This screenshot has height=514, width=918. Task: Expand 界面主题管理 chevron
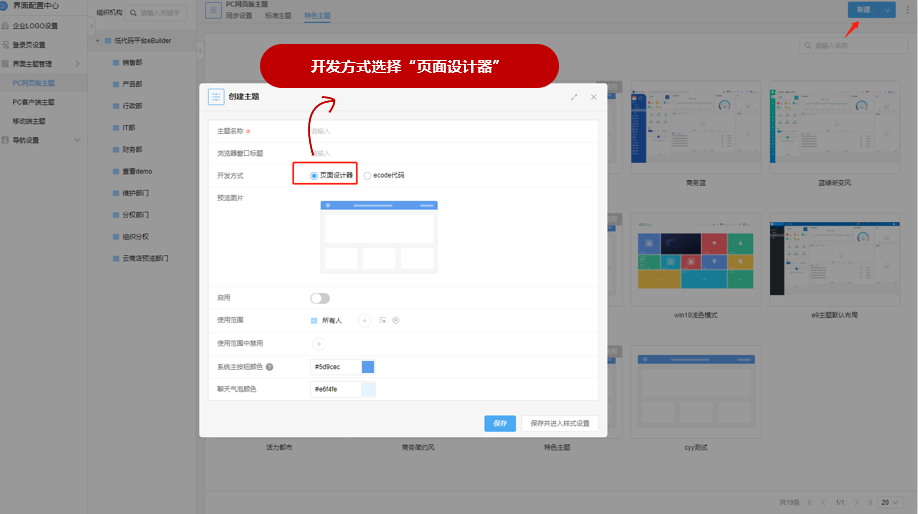coord(77,64)
